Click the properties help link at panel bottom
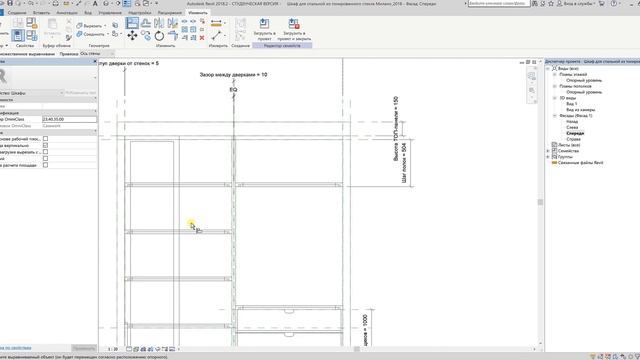Viewport: 640px width, 360px height. click(x=16, y=348)
